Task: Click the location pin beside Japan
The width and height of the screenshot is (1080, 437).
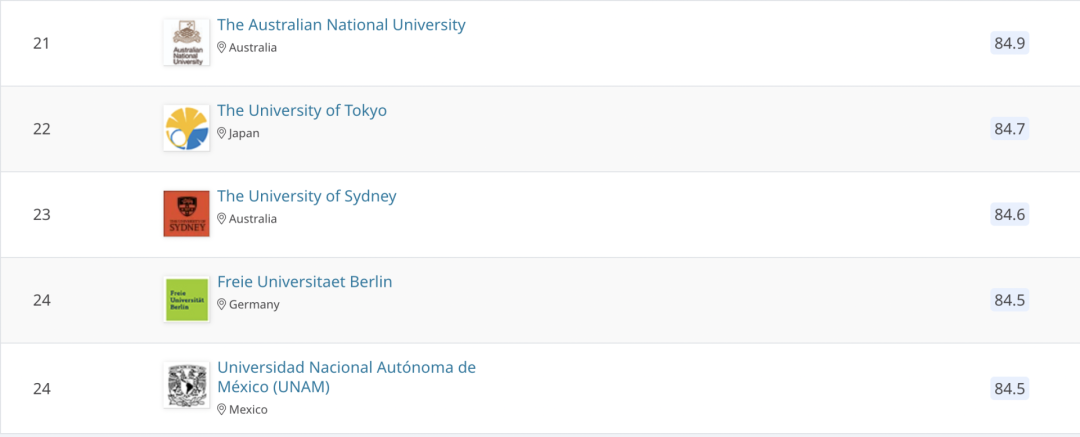Action: (222, 133)
